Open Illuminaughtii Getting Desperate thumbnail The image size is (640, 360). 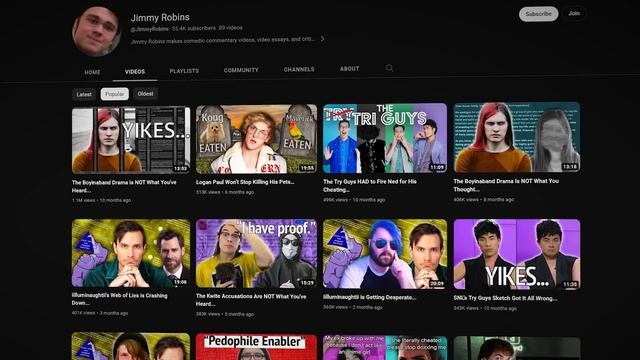click(x=385, y=254)
